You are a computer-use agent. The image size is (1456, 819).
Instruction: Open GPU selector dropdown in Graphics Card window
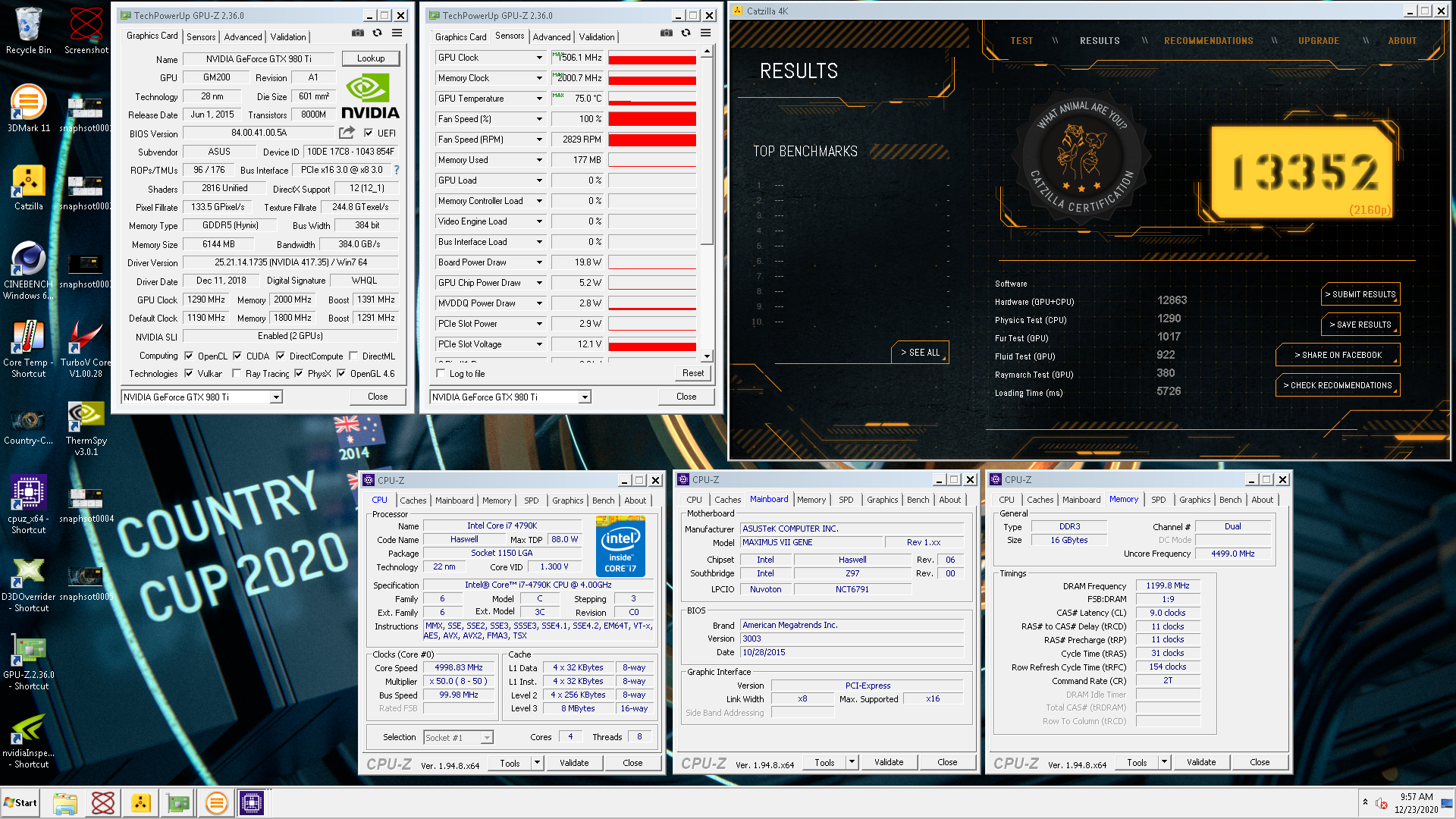276,397
